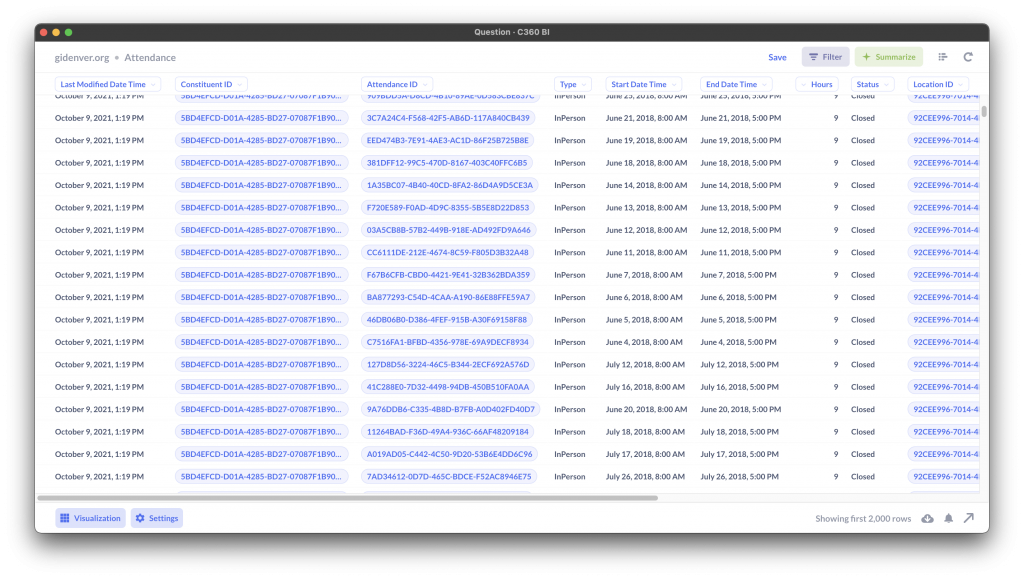
Task: Open Location ID in June 11, 2018 row
Action: pyautogui.click(x=945, y=253)
